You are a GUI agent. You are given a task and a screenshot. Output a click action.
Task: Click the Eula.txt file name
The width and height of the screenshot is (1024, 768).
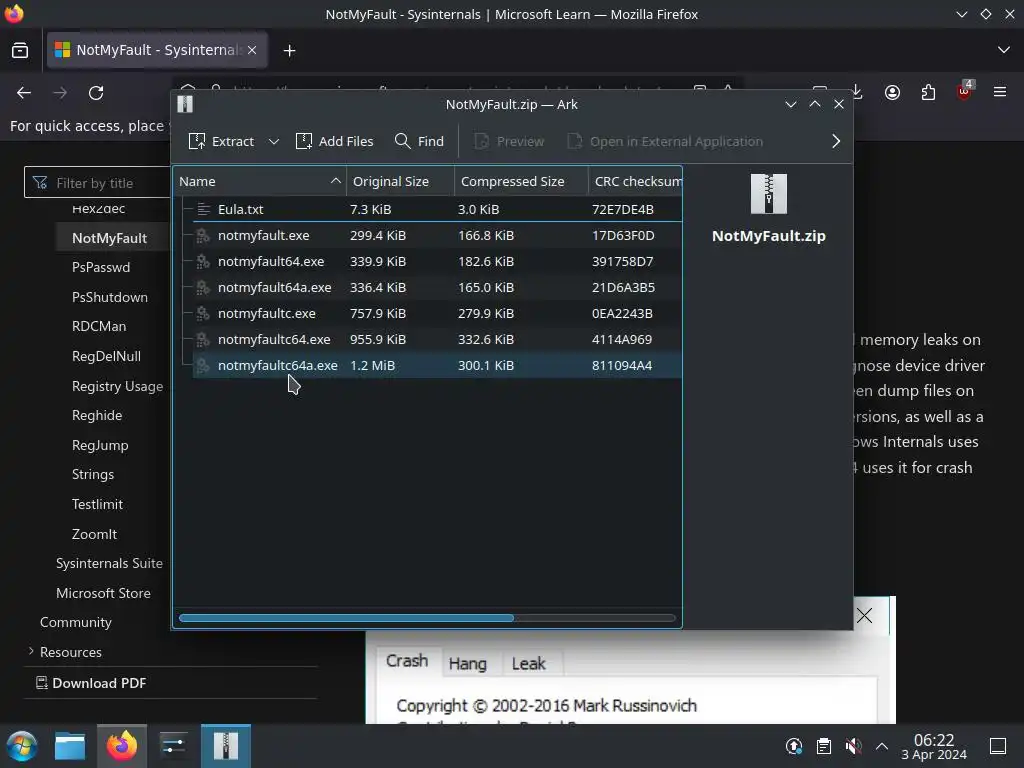click(240, 209)
